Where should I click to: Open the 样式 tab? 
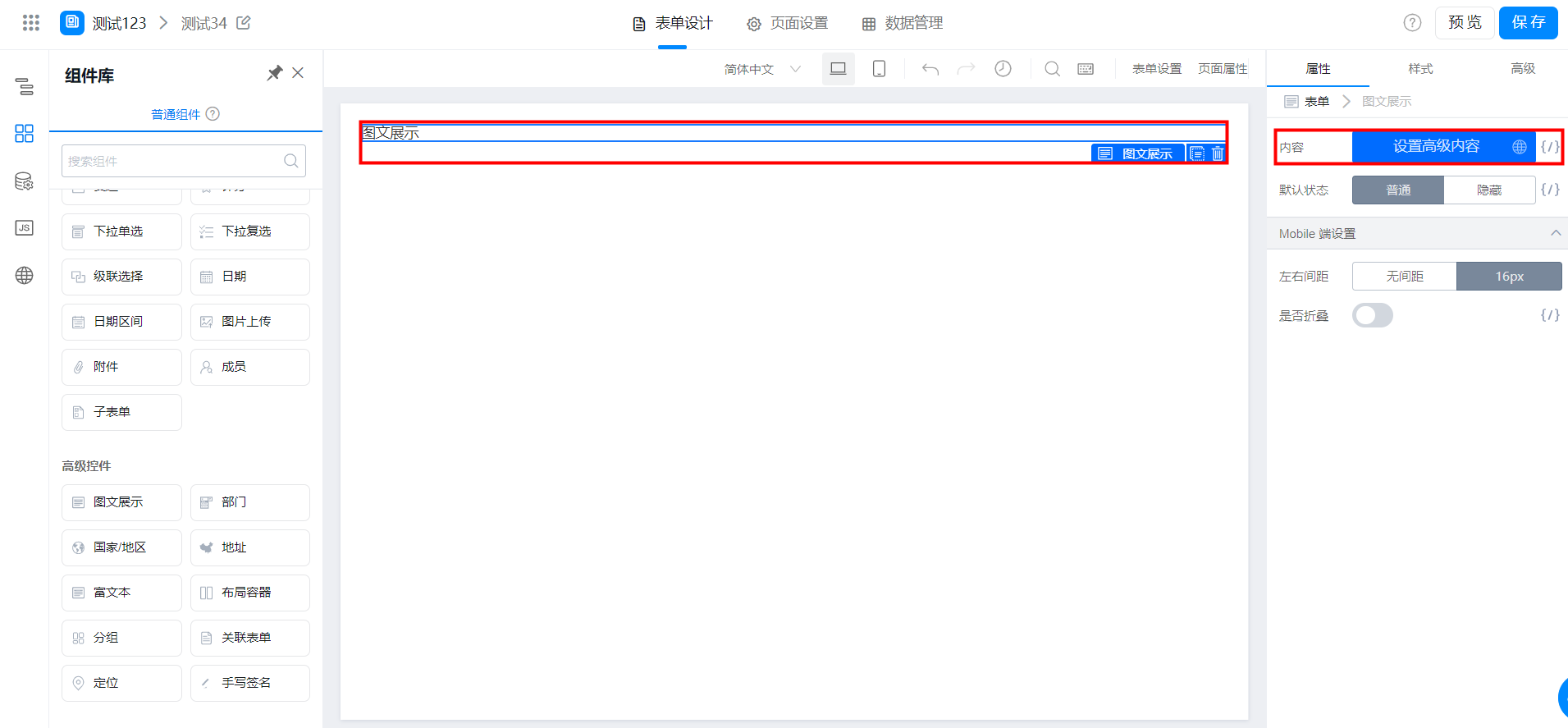tap(1420, 69)
